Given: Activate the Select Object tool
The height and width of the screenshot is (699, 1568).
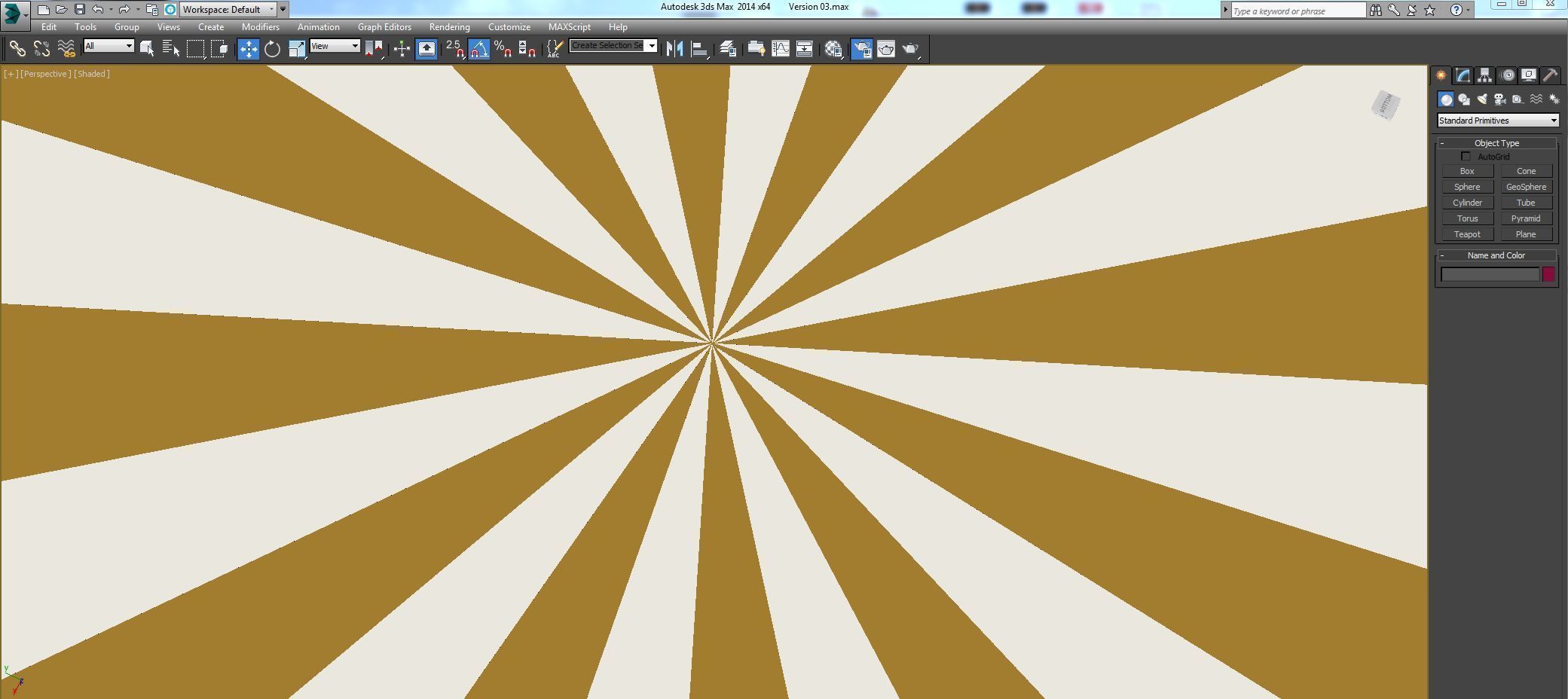Looking at the screenshot, I should pyautogui.click(x=148, y=49).
